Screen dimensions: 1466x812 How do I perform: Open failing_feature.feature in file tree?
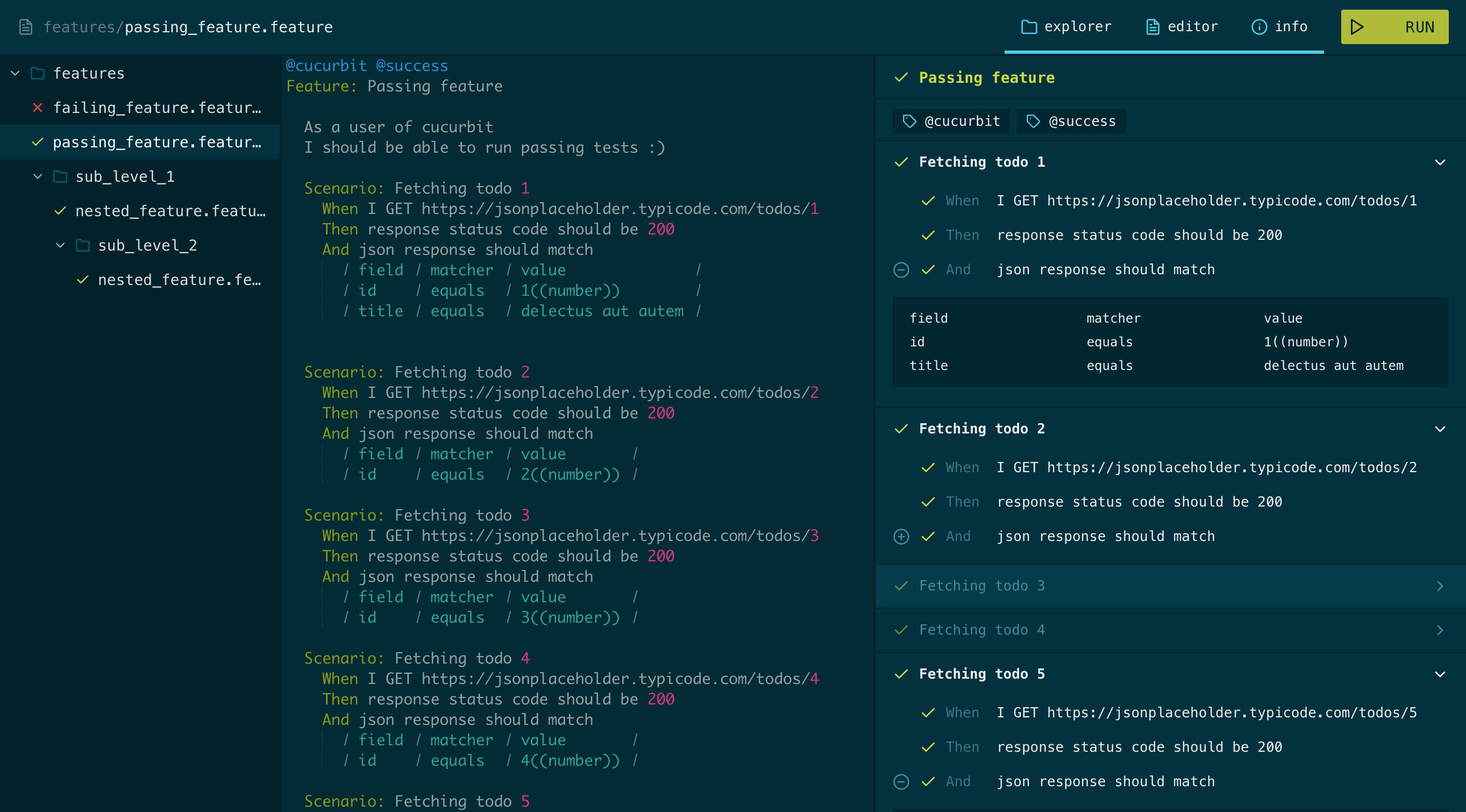pyautogui.click(x=156, y=108)
